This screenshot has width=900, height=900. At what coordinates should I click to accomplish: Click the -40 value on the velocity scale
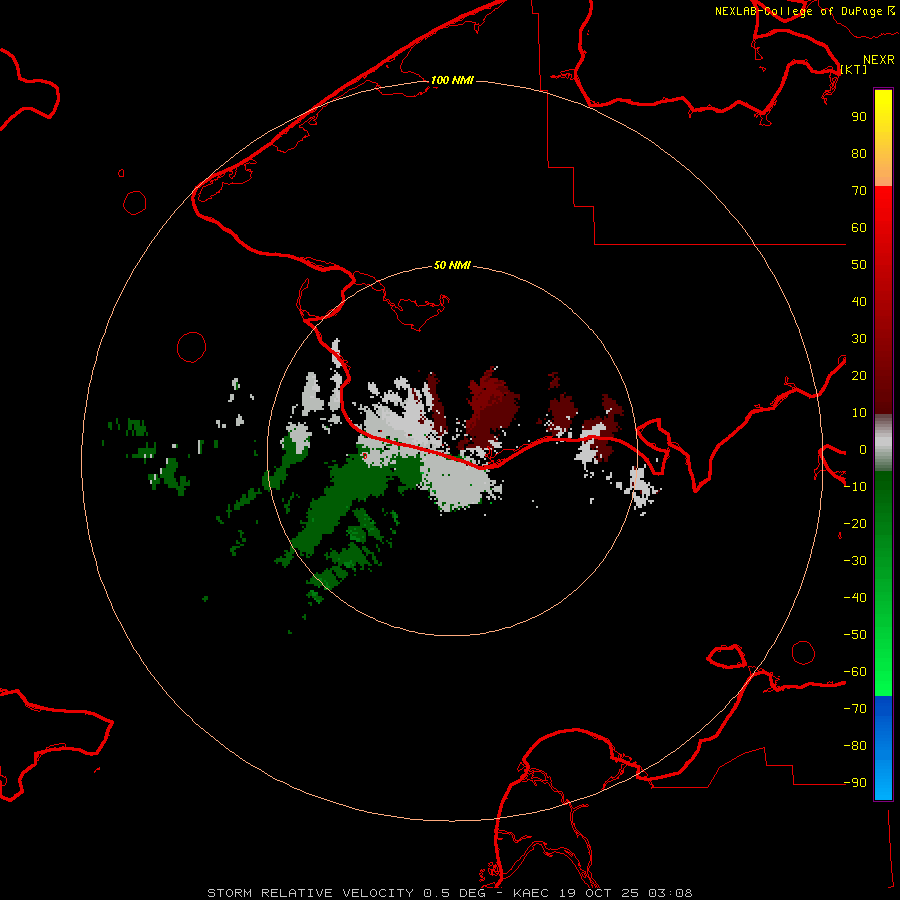pos(855,598)
